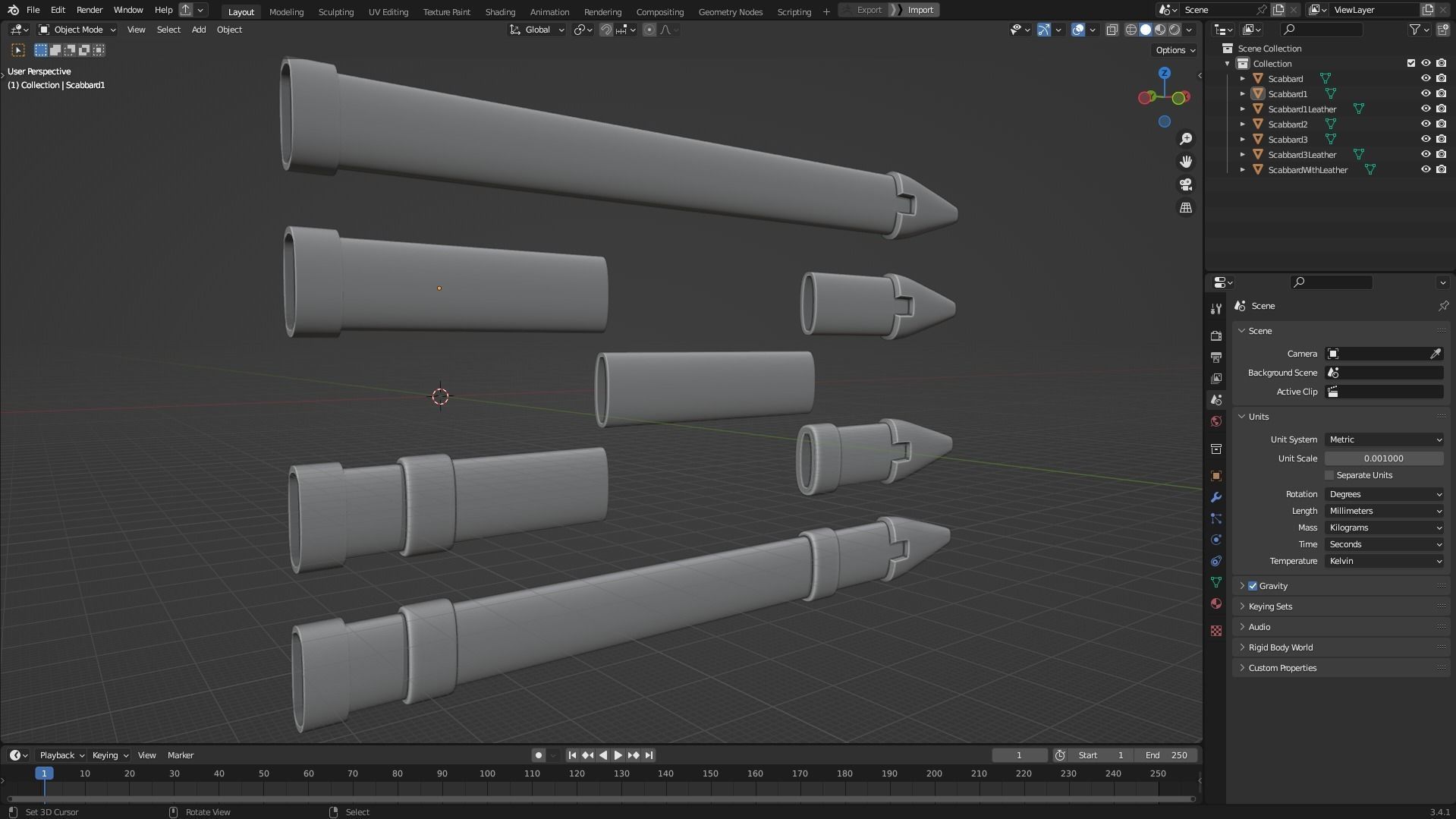Open the Temperature units dropdown
Screen dimensions: 1456x819
click(1384, 561)
